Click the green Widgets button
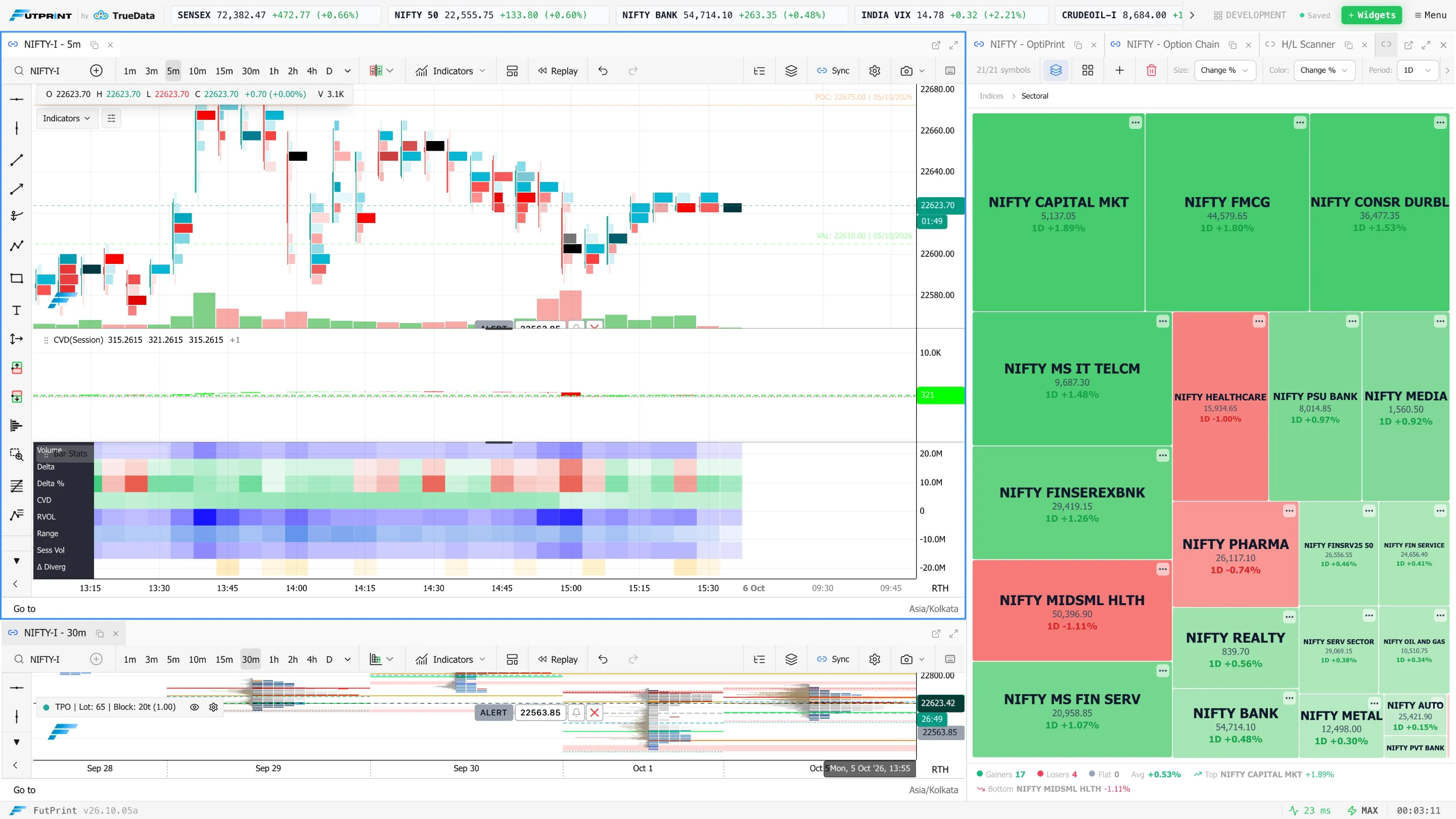The width and height of the screenshot is (1456, 819). (x=1372, y=15)
